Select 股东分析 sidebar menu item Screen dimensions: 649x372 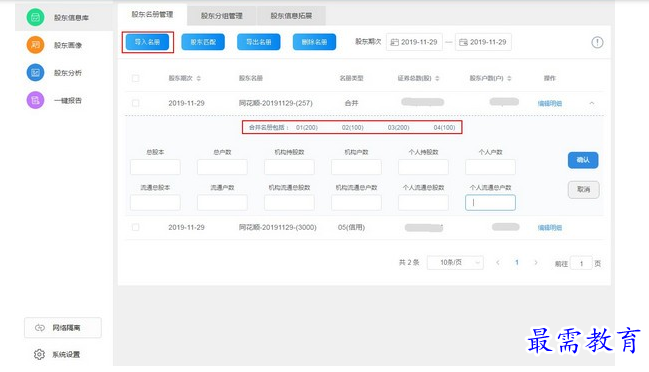coord(64,72)
